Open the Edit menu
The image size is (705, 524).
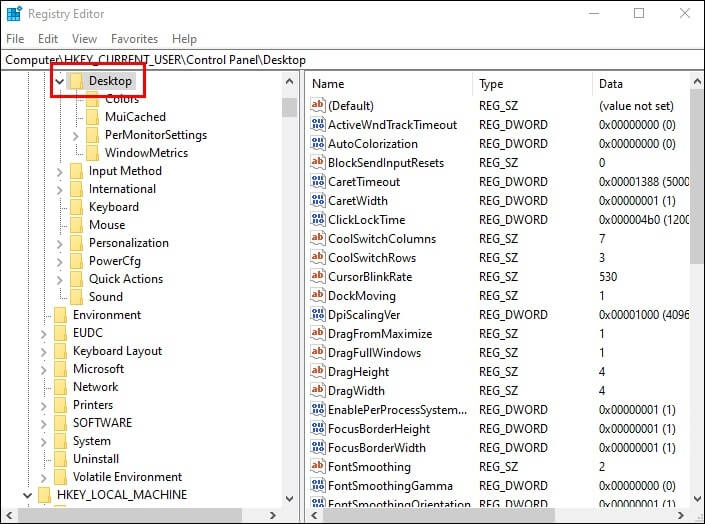point(48,39)
